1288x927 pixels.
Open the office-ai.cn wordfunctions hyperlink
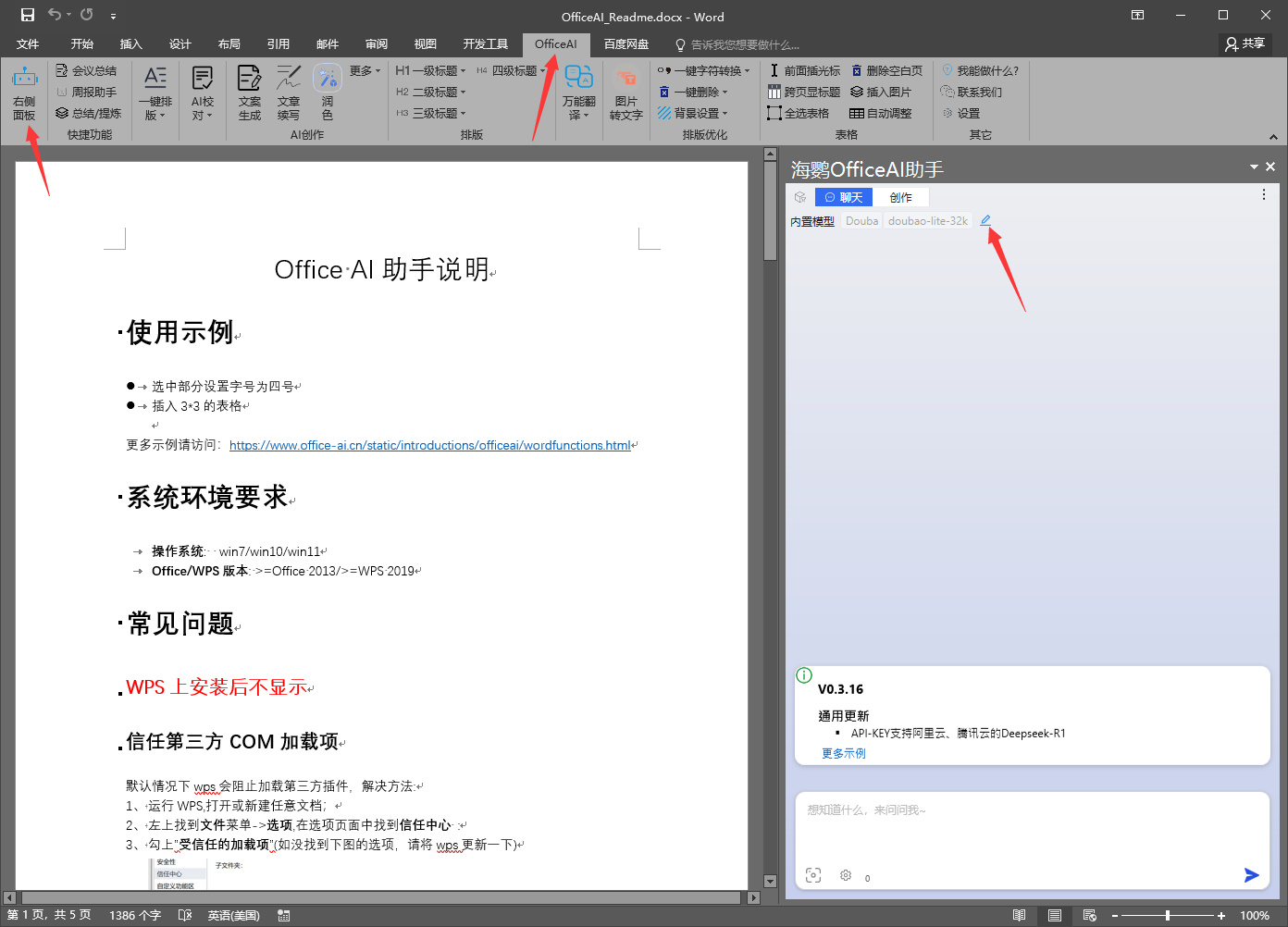[430, 445]
